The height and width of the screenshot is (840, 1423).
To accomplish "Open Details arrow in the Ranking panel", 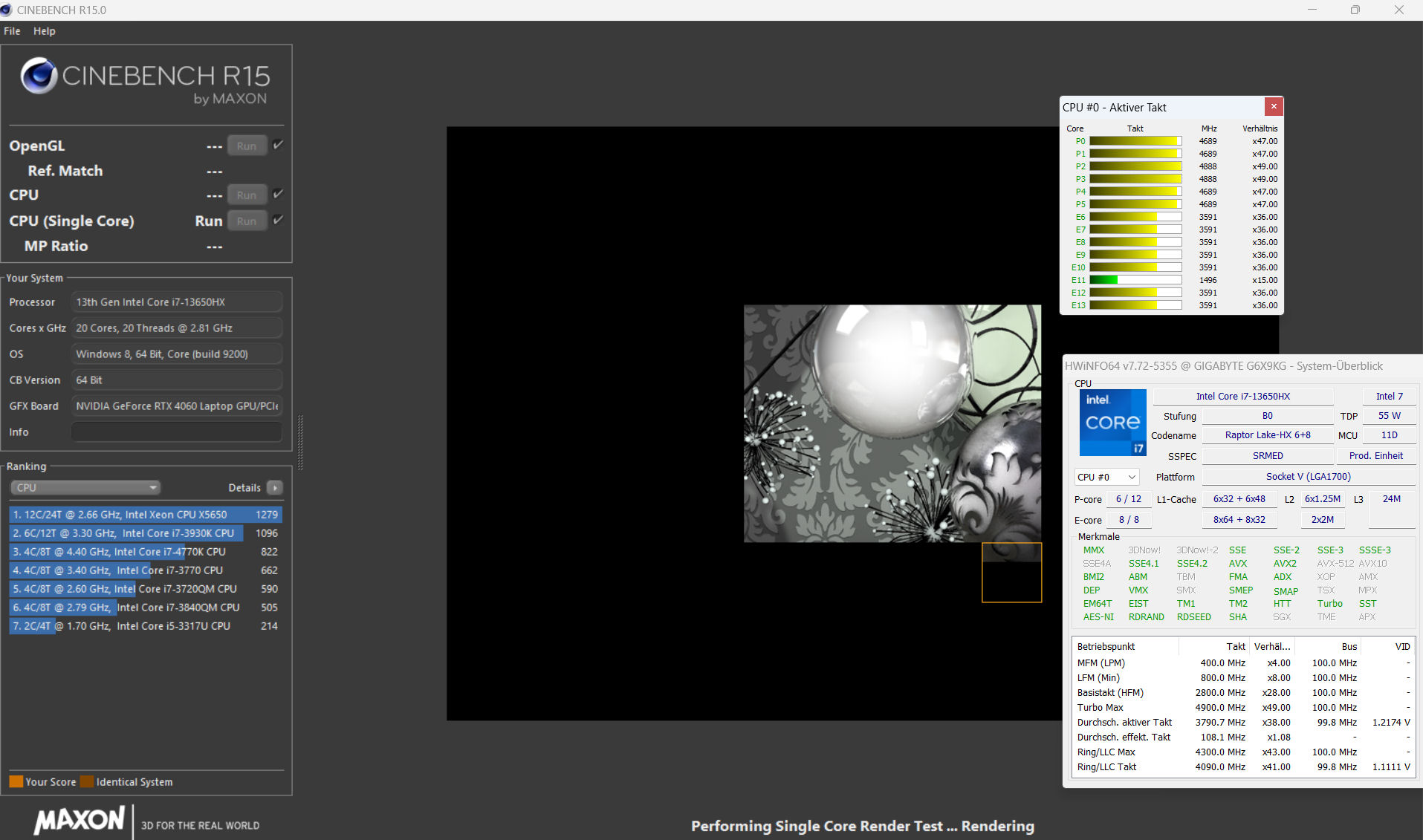I will click(275, 488).
